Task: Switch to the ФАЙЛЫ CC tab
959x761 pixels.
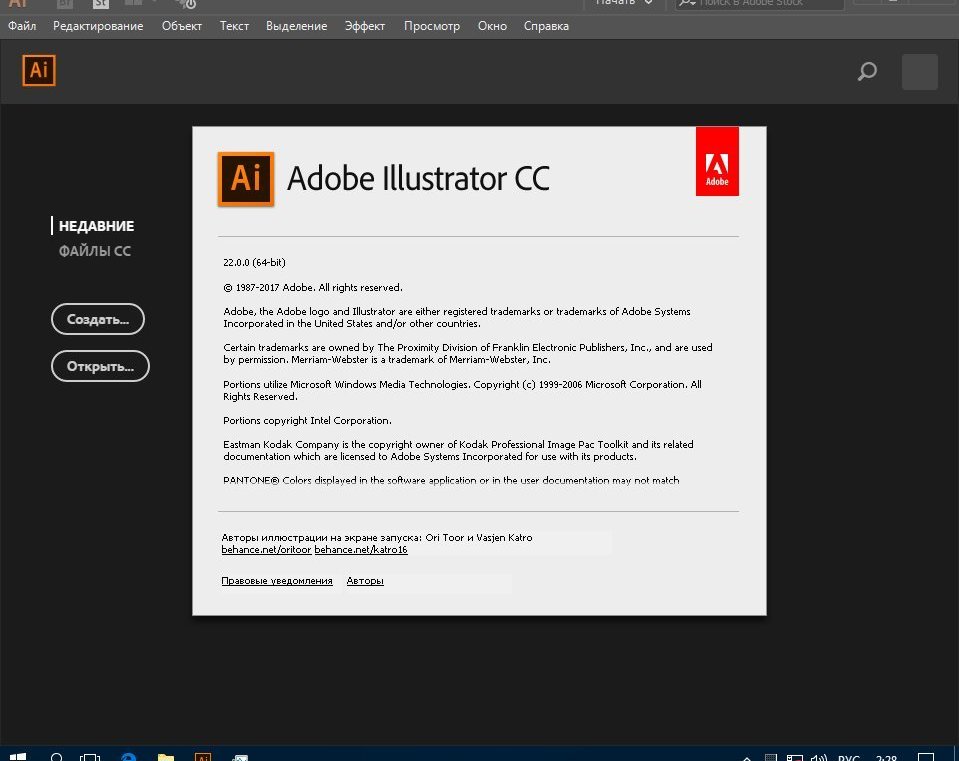Action: [95, 251]
